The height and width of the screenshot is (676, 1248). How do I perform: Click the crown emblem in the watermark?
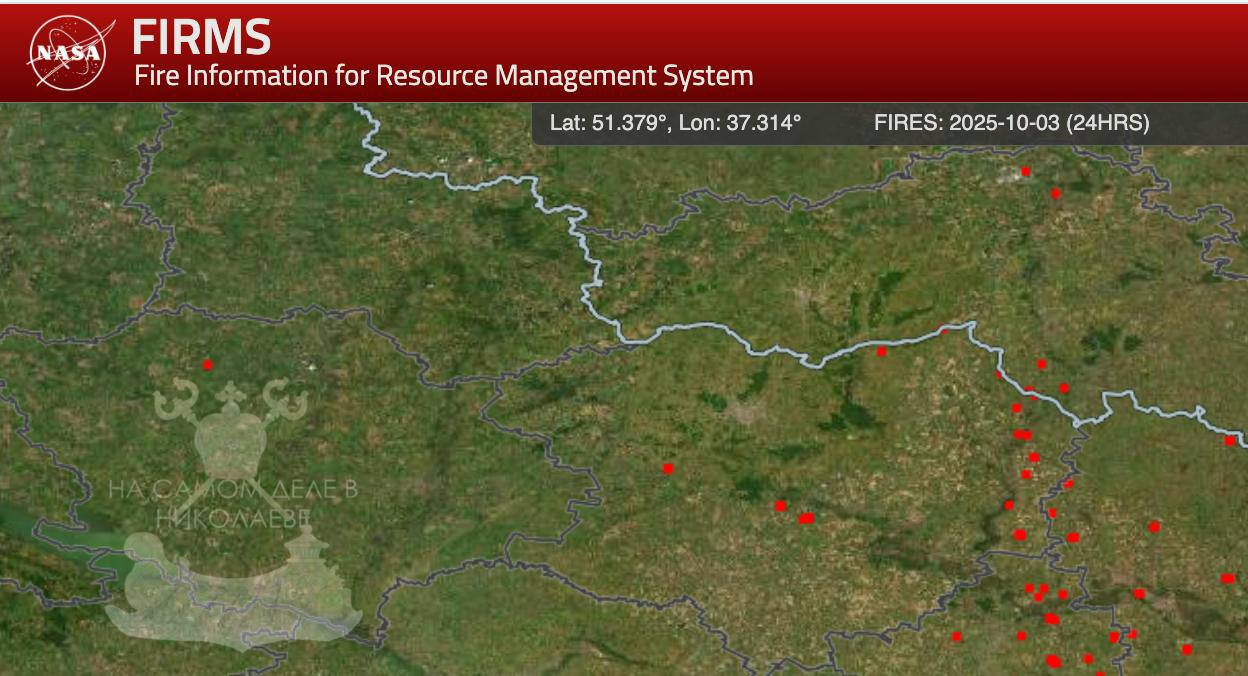click(232, 428)
